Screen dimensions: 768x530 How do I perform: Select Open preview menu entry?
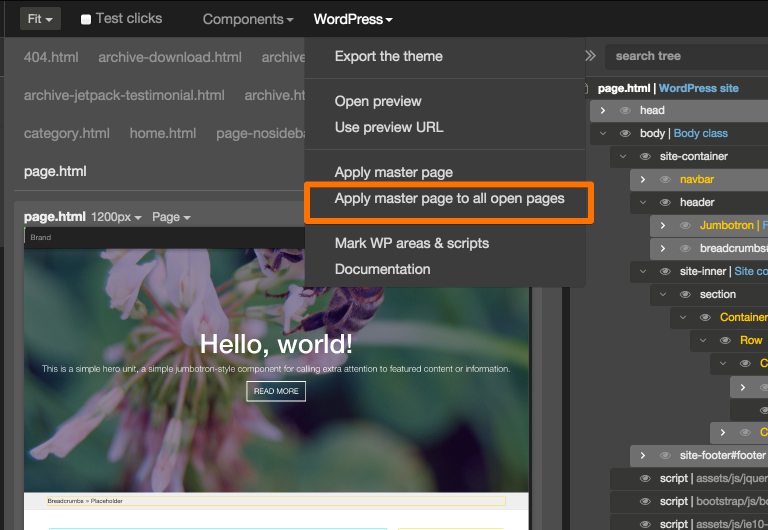point(378,101)
